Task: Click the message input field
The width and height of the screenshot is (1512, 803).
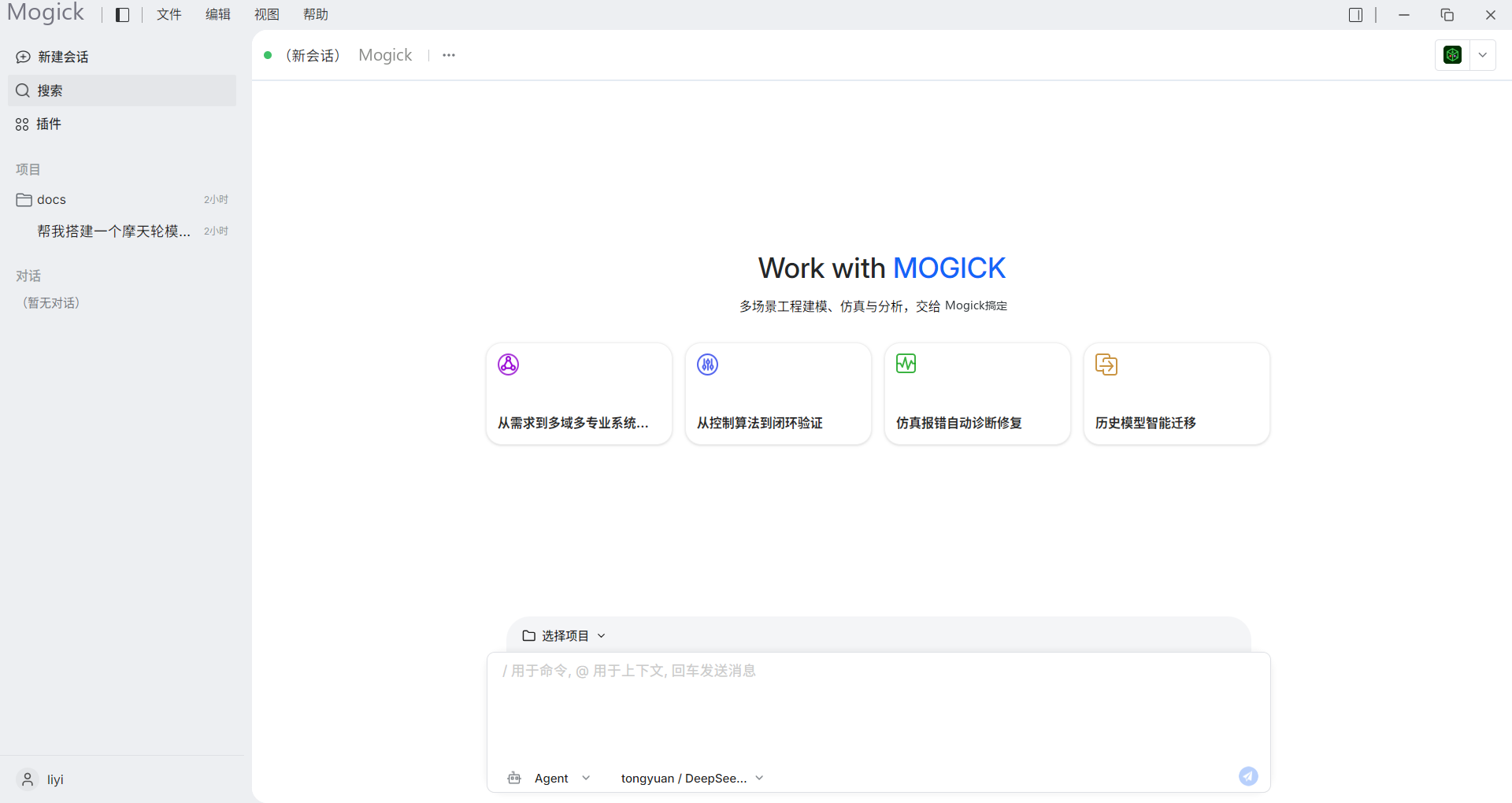Action: 878,709
